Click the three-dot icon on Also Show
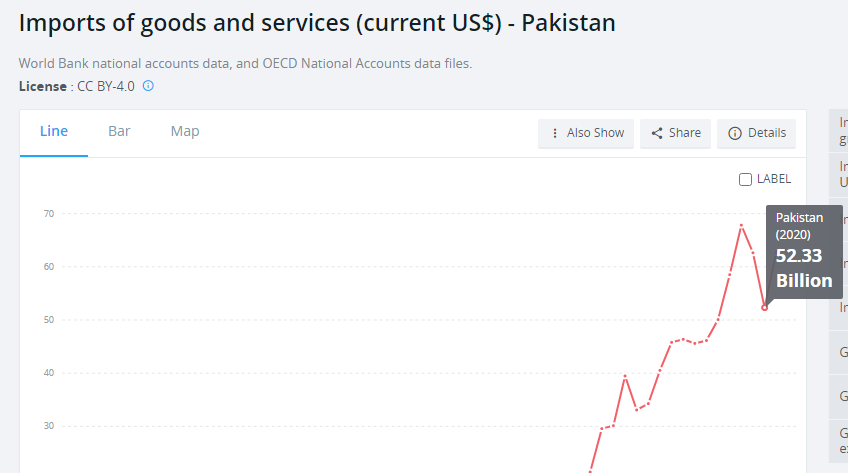This screenshot has width=848, height=473. [x=554, y=133]
